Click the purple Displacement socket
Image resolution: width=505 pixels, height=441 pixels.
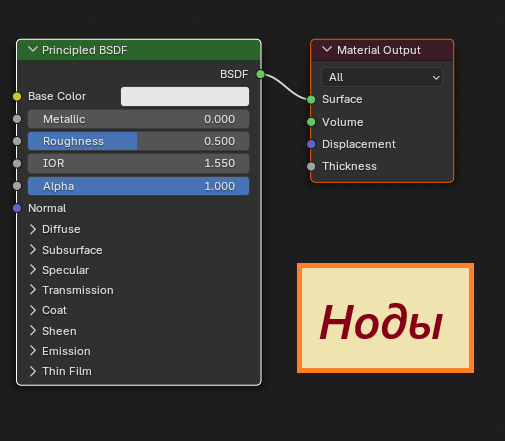coord(311,144)
